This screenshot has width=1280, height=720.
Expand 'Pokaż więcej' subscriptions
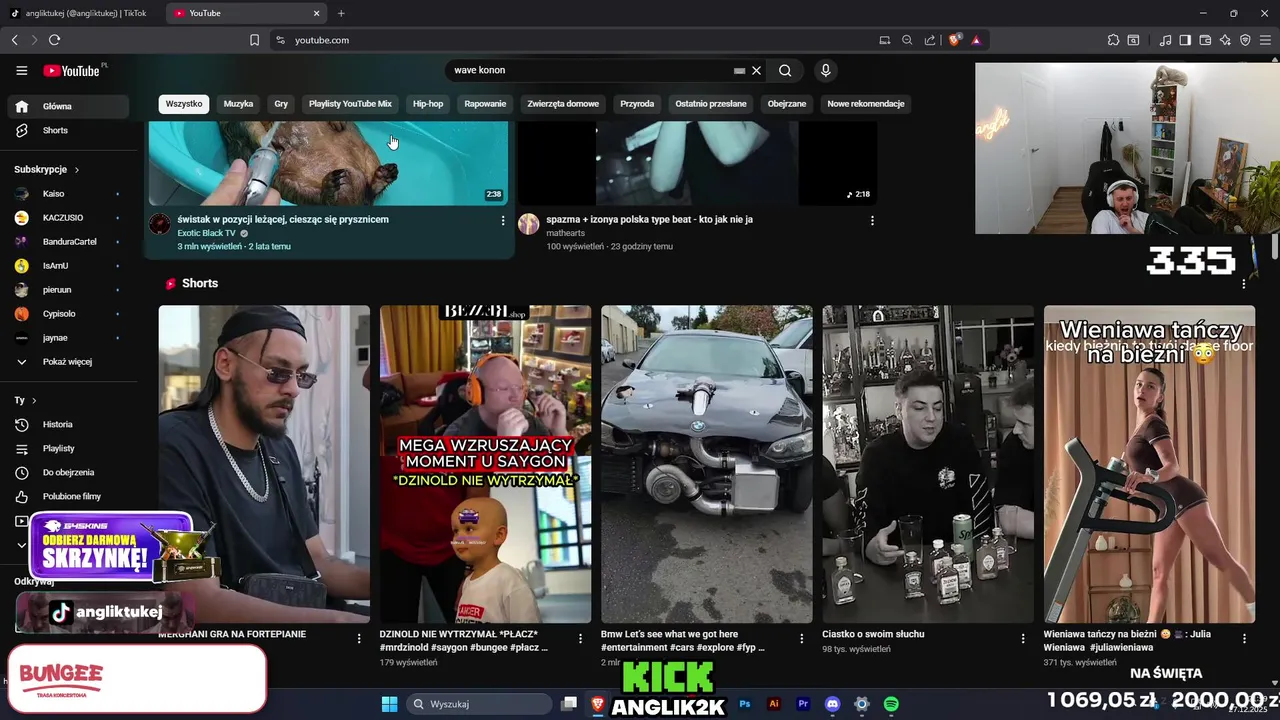pos(68,362)
